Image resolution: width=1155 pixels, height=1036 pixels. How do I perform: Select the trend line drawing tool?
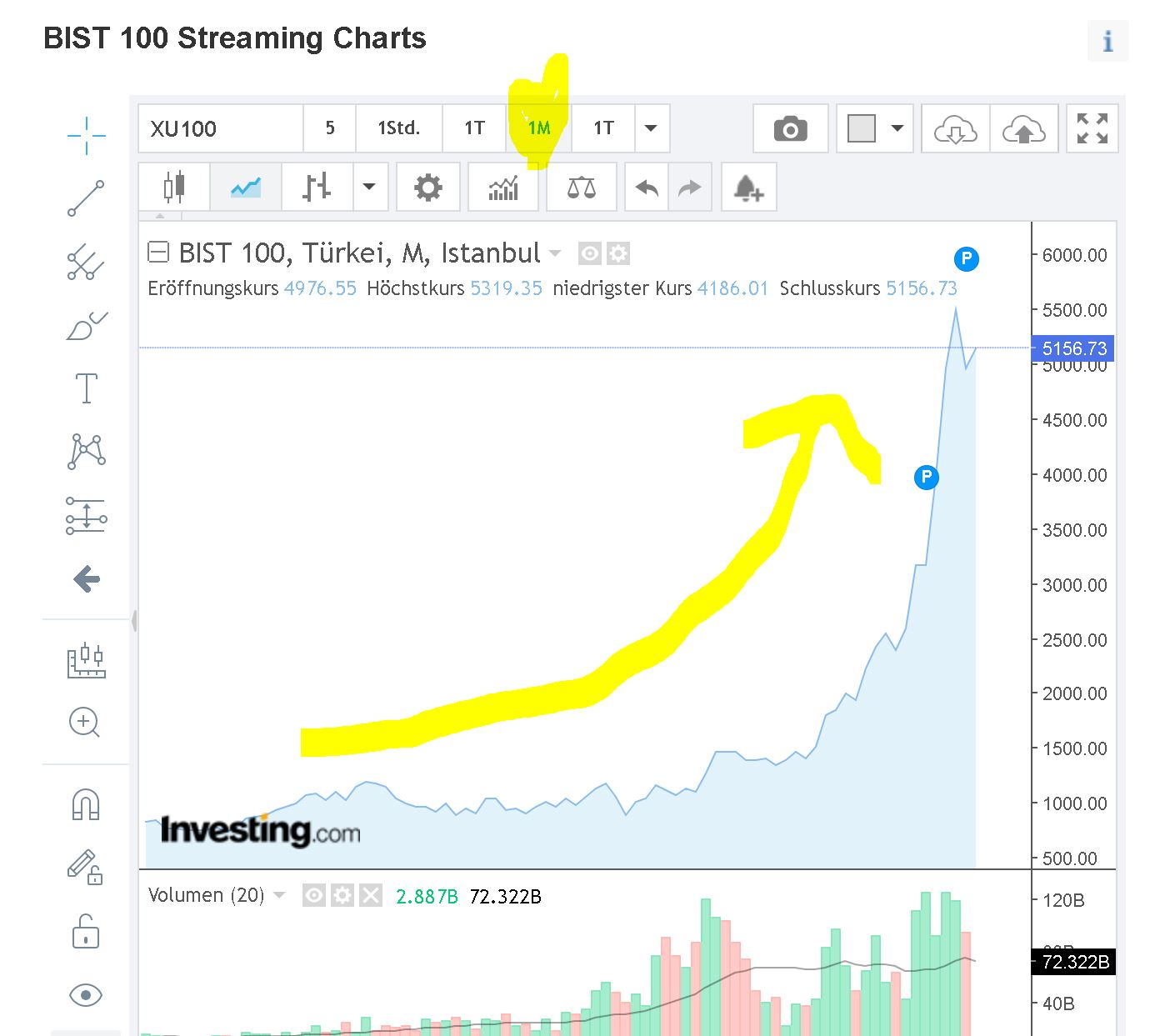(x=86, y=198)
